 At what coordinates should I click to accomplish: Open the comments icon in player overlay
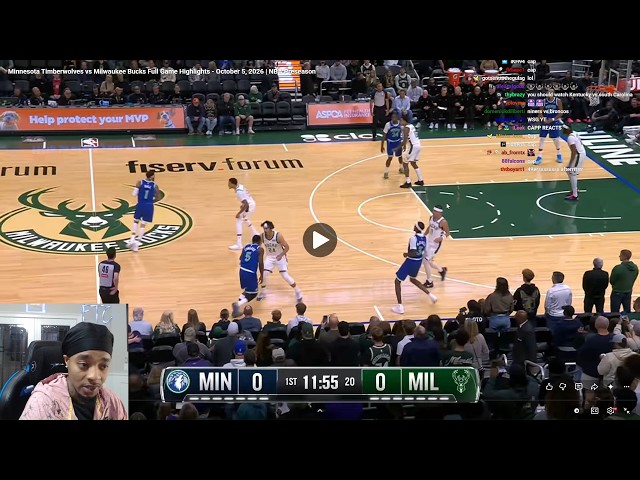[578, 386]
